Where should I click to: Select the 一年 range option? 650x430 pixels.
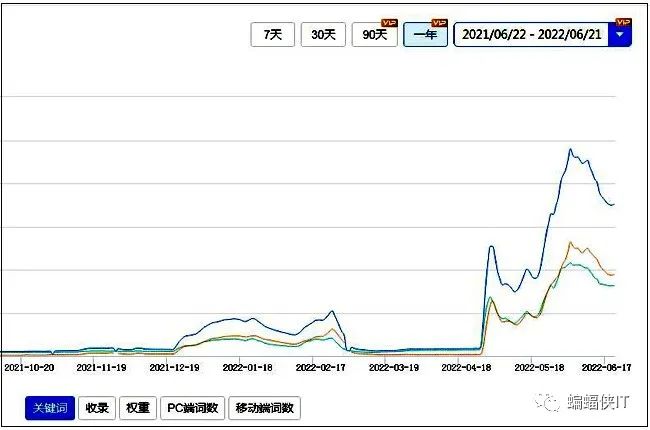click(425, 35)
